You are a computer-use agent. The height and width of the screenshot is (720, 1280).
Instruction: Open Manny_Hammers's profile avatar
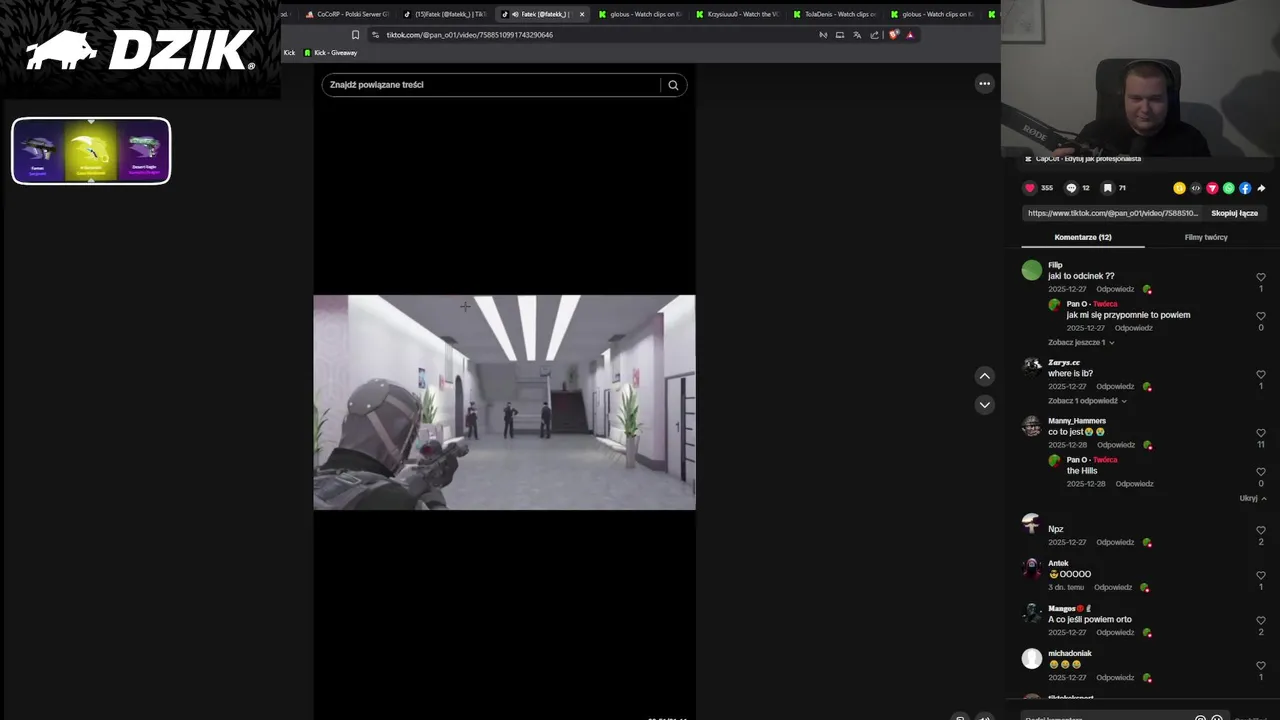click(1031, 426)
